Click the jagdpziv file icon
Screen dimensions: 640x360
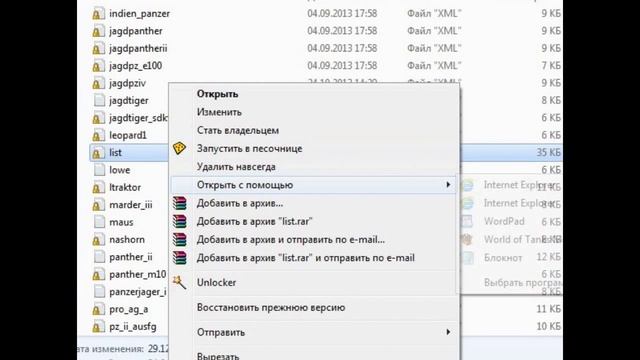click(98, 83)
